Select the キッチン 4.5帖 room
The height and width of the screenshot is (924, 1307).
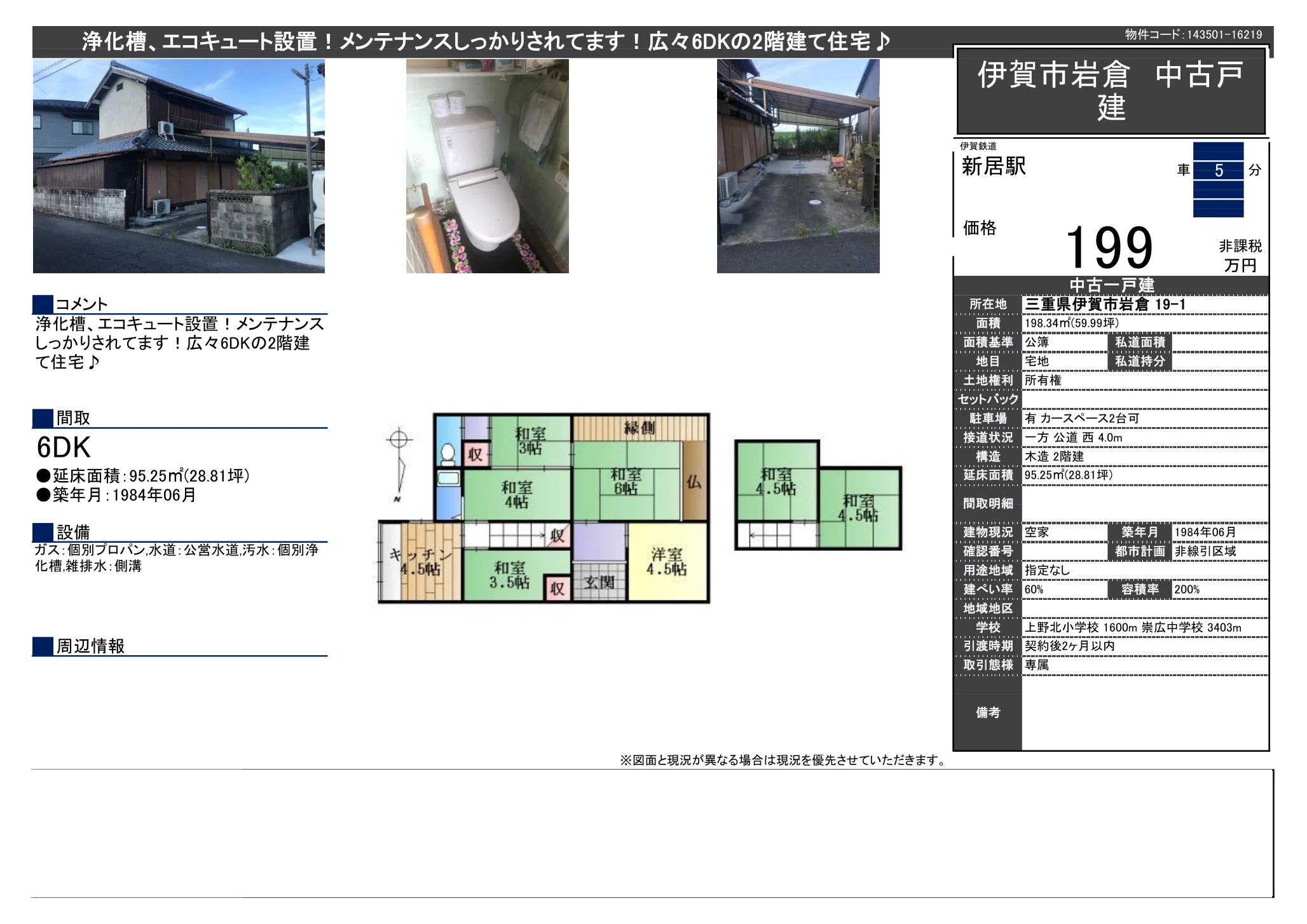pyautogui.click(x=420, y=562)
